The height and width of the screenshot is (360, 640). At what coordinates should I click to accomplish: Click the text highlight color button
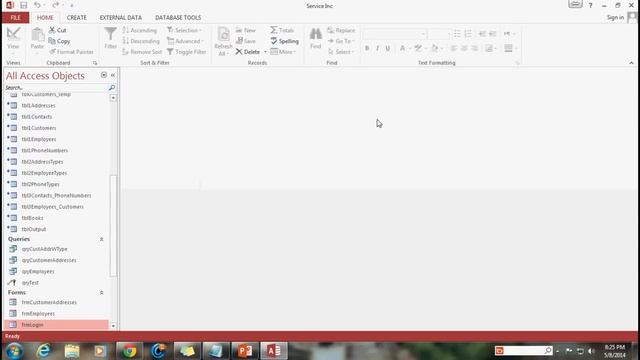coord(418,48)
